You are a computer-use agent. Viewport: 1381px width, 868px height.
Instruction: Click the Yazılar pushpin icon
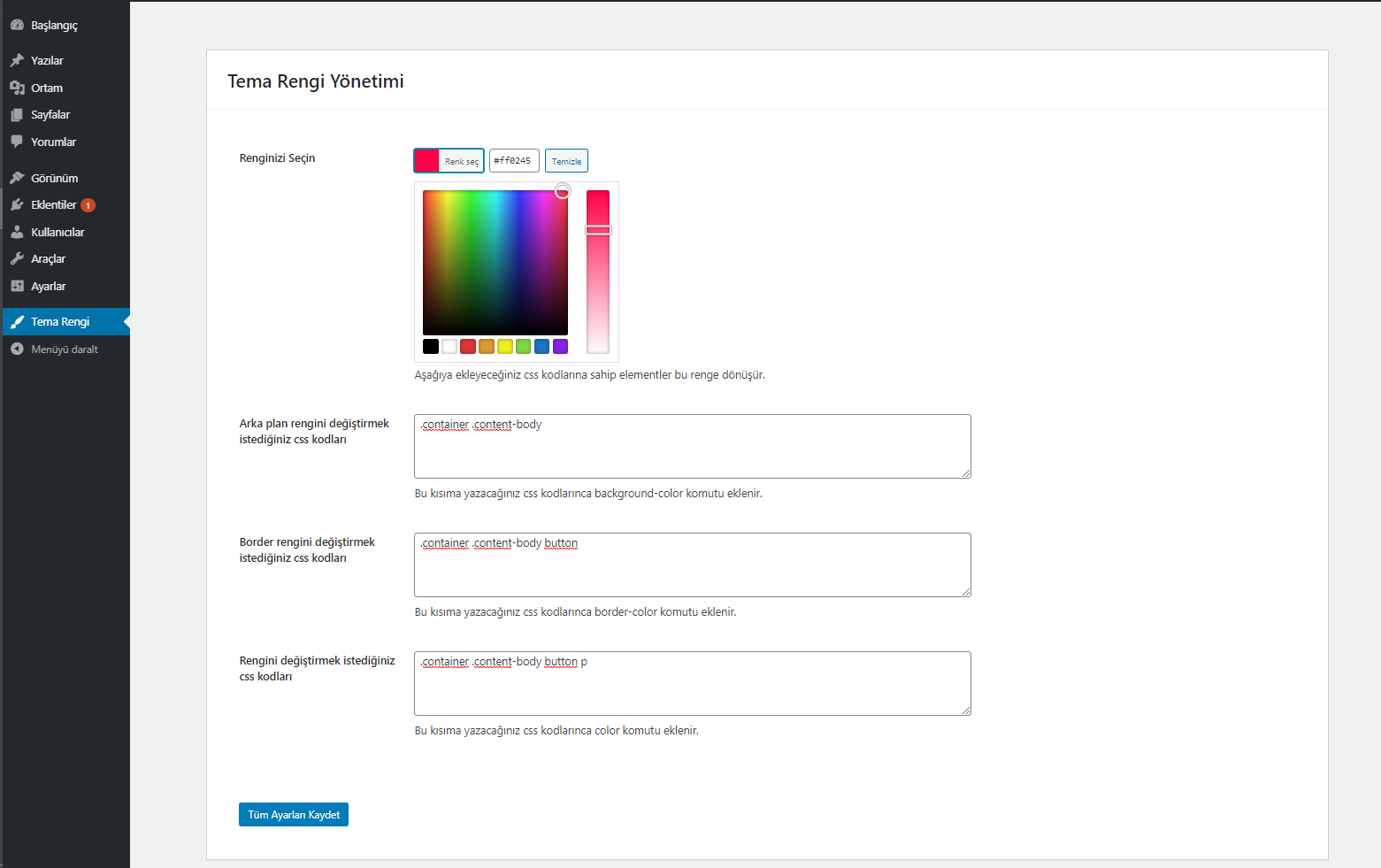(17, 60)
